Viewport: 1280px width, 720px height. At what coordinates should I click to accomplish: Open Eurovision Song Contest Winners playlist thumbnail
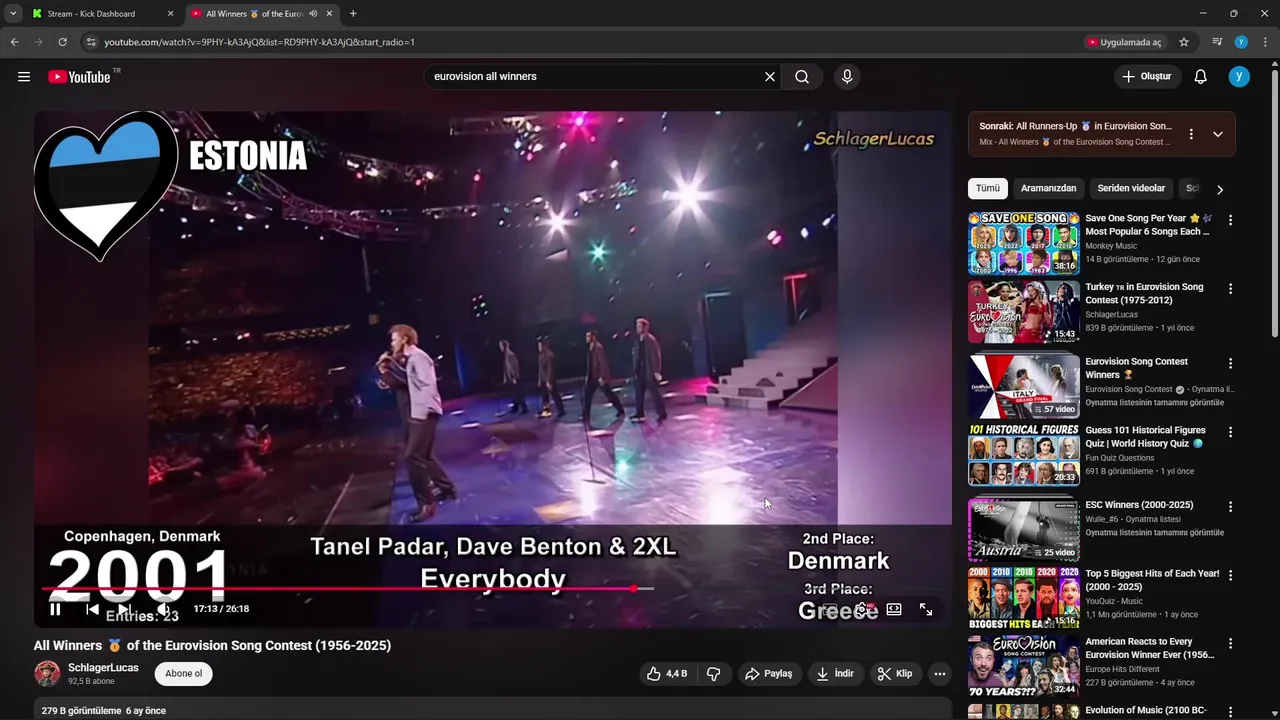click(1024, 387)
